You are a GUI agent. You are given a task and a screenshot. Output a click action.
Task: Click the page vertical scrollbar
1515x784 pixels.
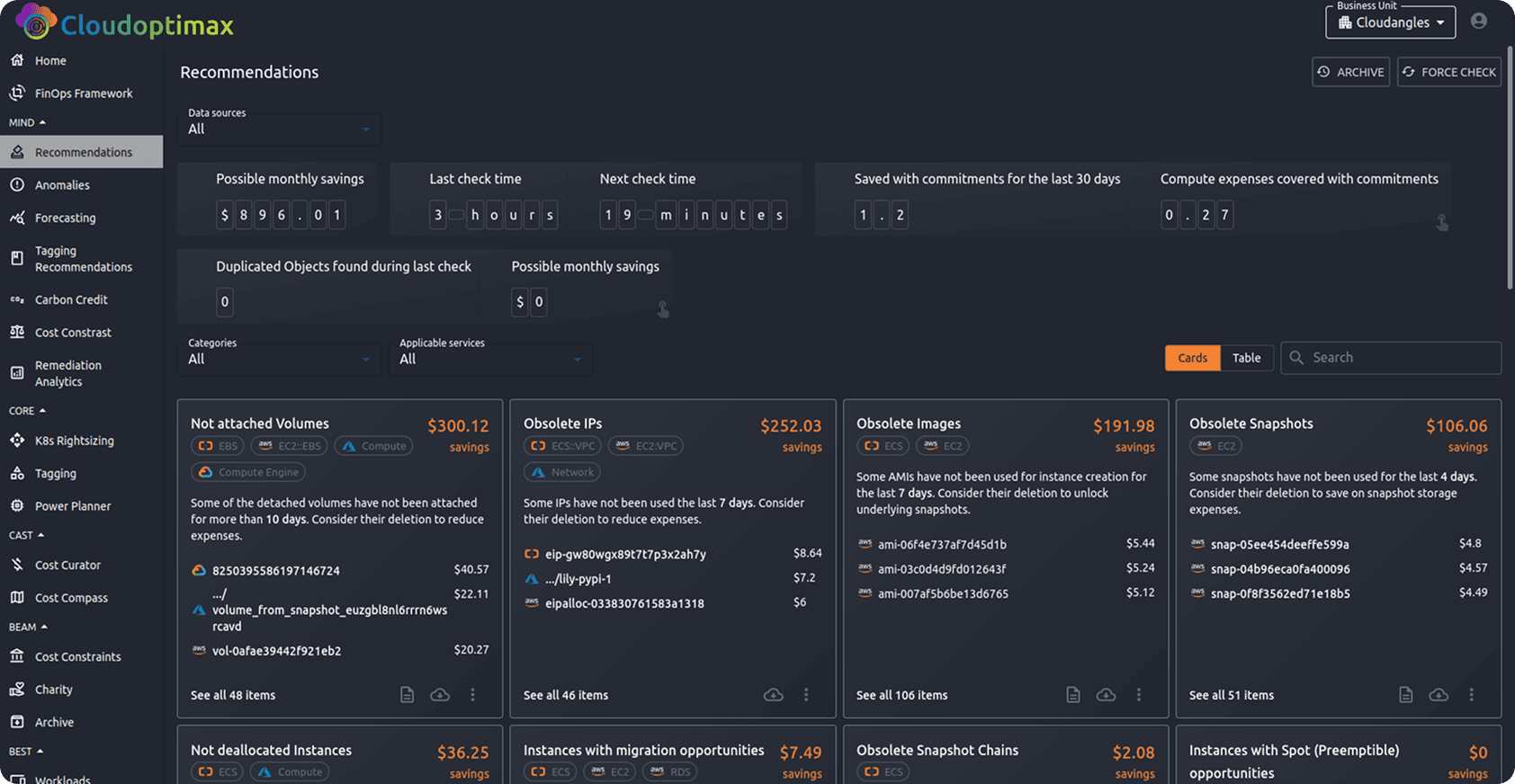tap(1510, 167)
